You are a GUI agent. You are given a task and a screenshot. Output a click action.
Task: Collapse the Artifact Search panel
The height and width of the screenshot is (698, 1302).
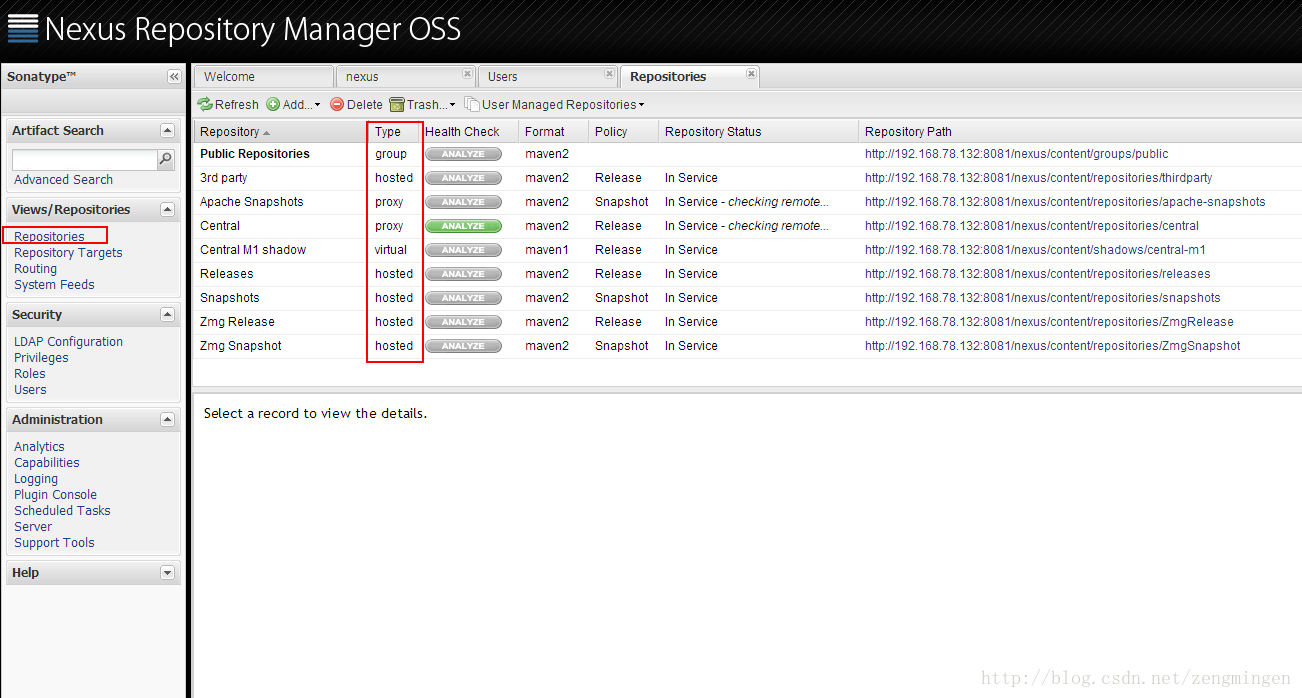[167, 131]
